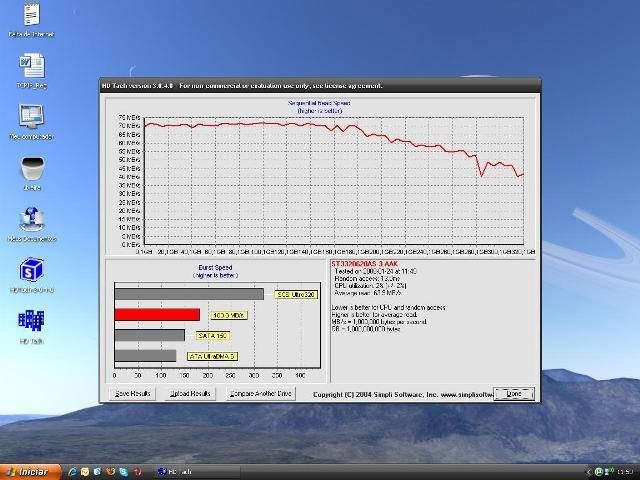The image size is (640, 480).
Task: Click the Done button
Action: [513, 394]
